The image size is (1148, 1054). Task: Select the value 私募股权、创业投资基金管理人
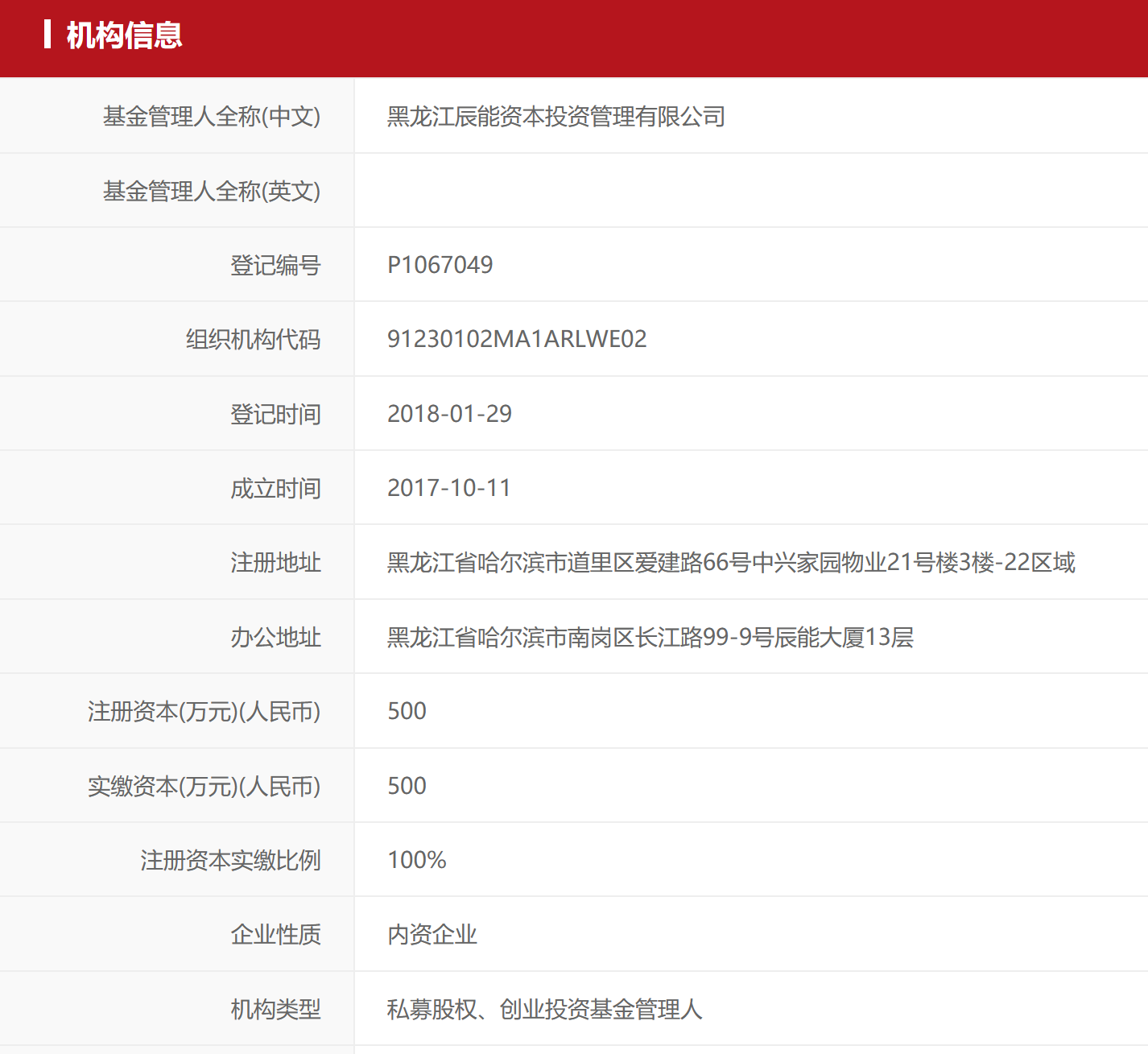545,1009
